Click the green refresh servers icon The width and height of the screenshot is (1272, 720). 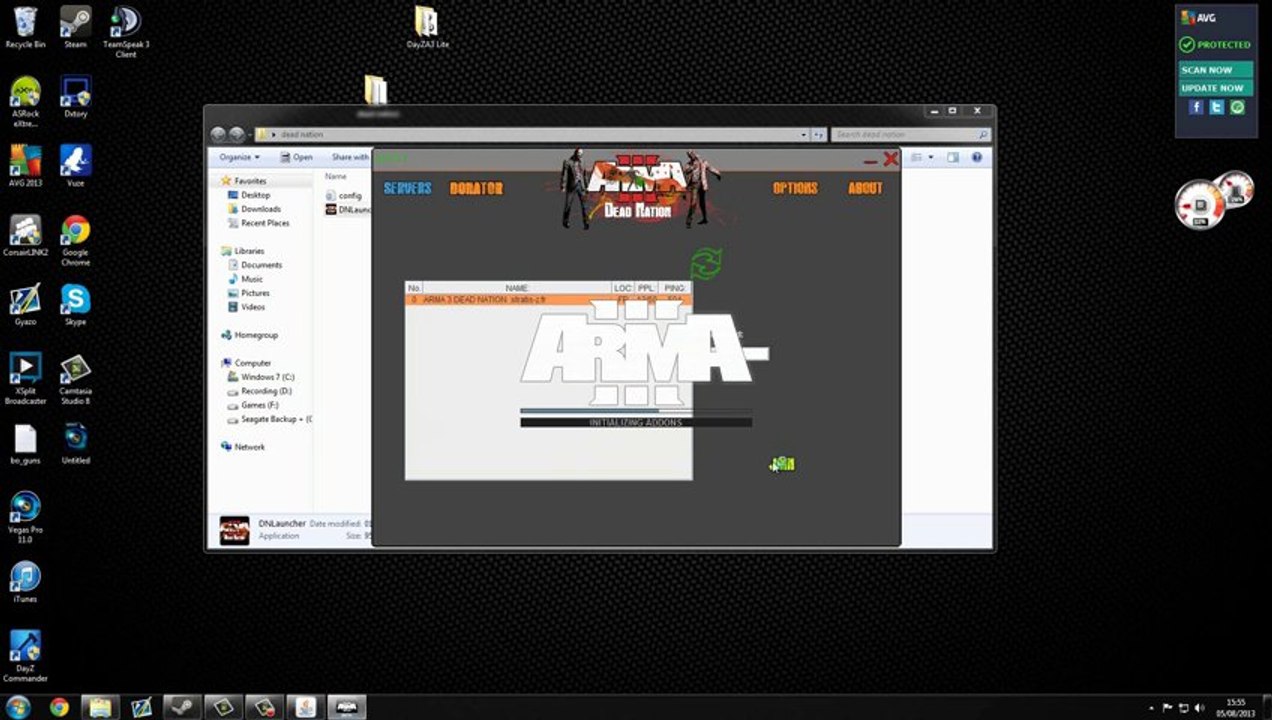pyautogui.click(x=706, y=265)
